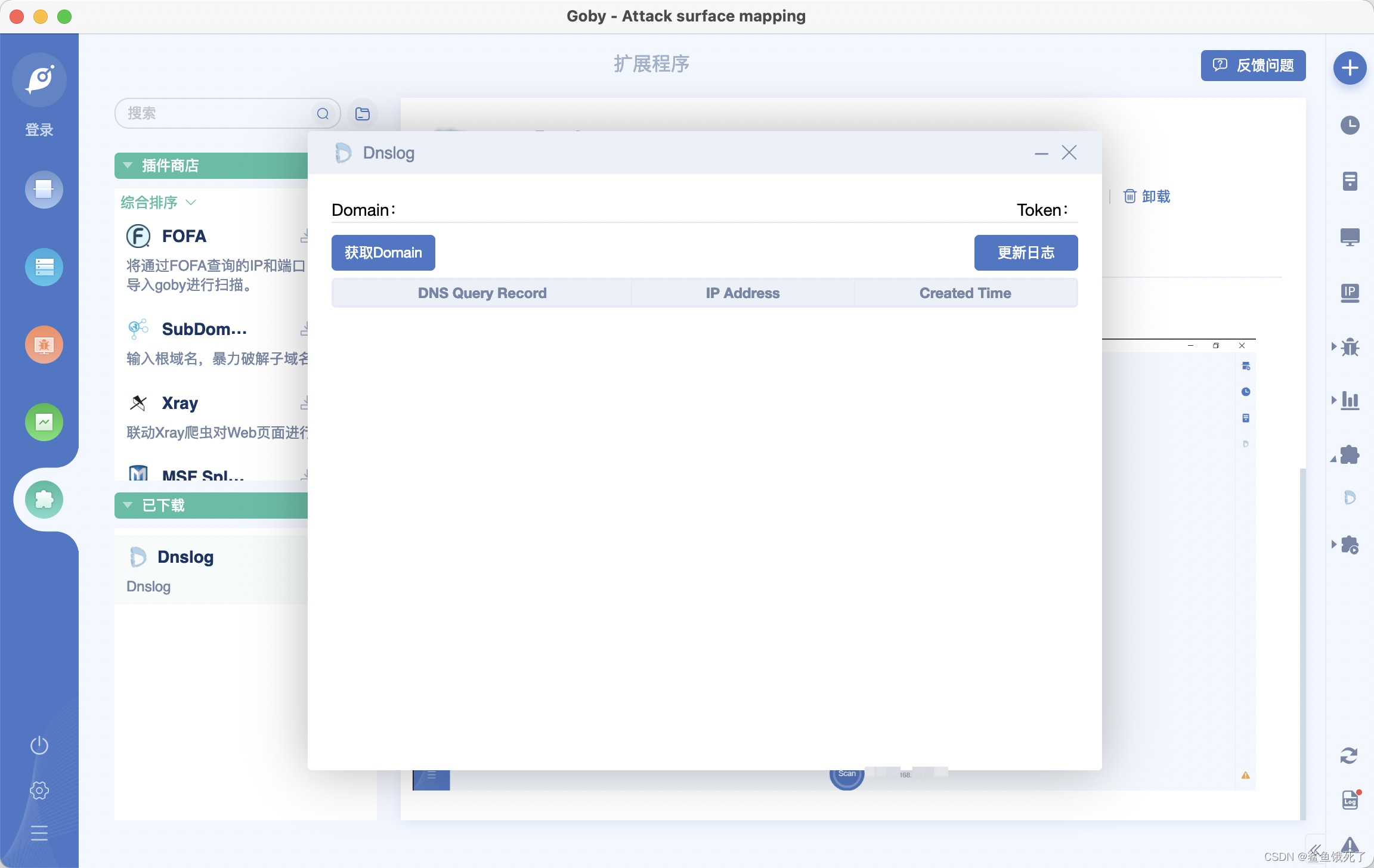
Task: Open the history clock icon
Action: (x=1350, y=125)
